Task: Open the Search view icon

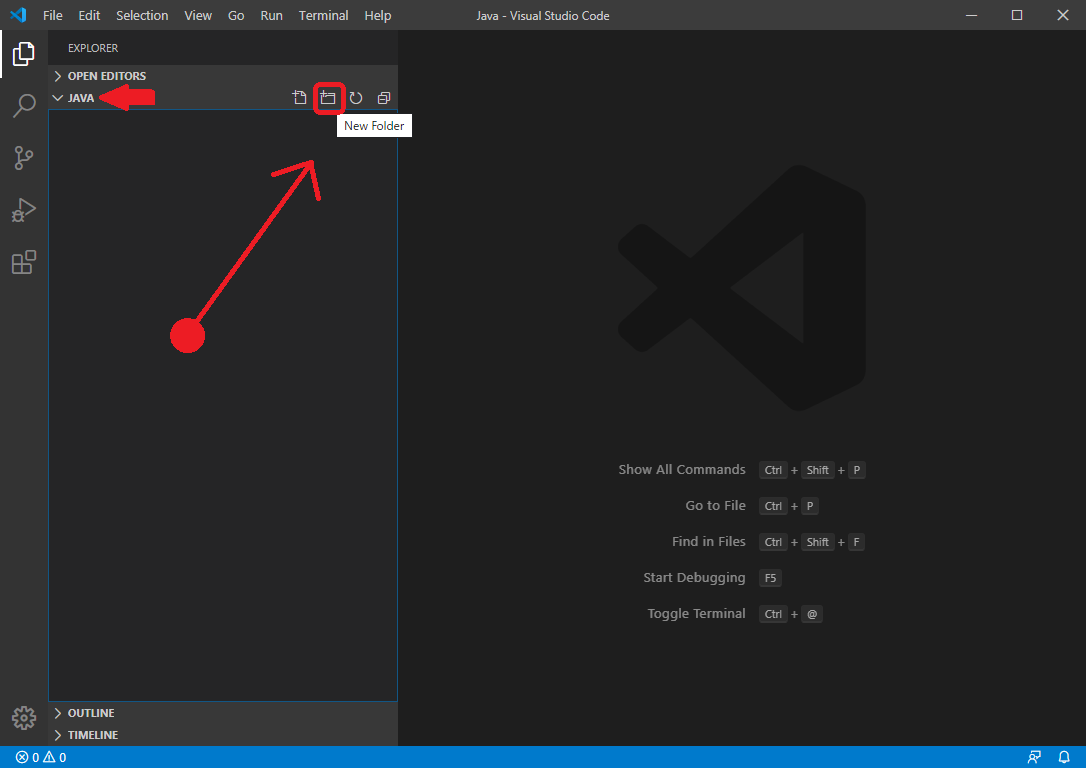Action: coord(24,106)
